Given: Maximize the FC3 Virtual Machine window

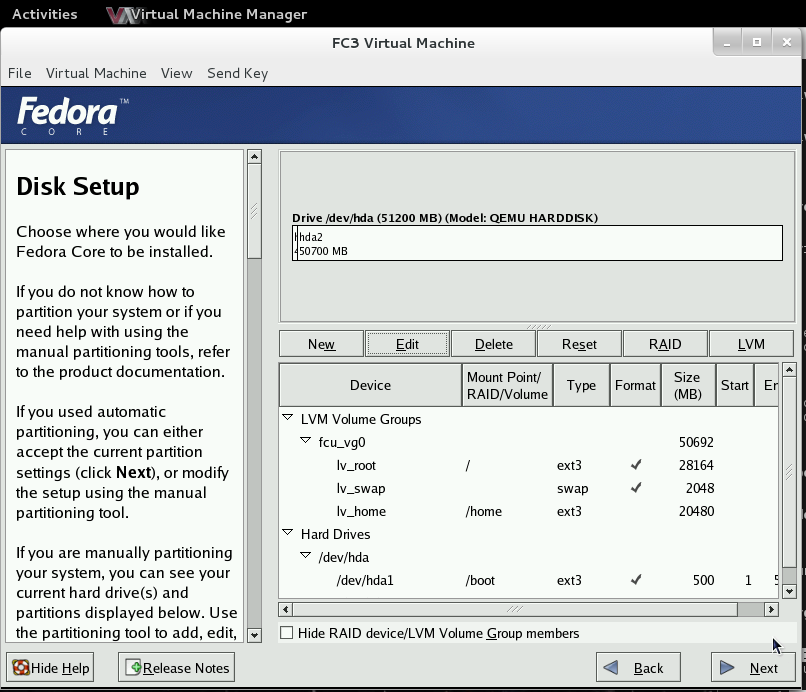Looking at the screenshot, I should [x=757, y=43].
